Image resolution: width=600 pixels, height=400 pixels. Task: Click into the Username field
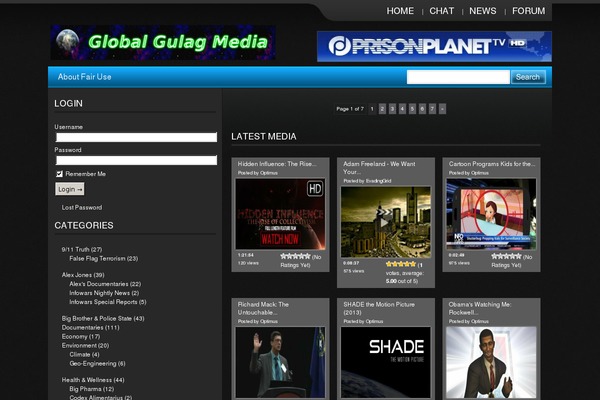(136, 137)
